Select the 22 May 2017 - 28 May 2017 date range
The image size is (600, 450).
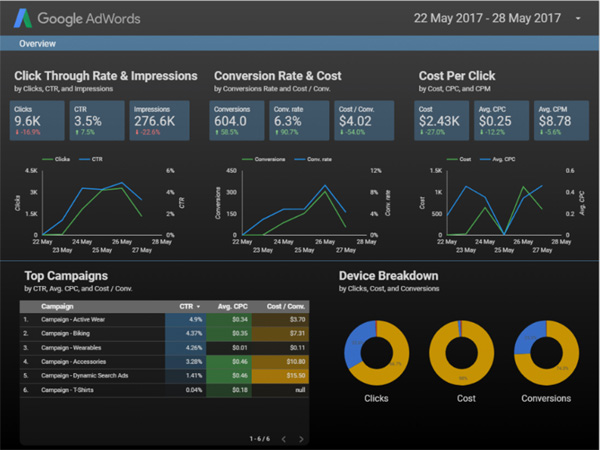(487, 18)
